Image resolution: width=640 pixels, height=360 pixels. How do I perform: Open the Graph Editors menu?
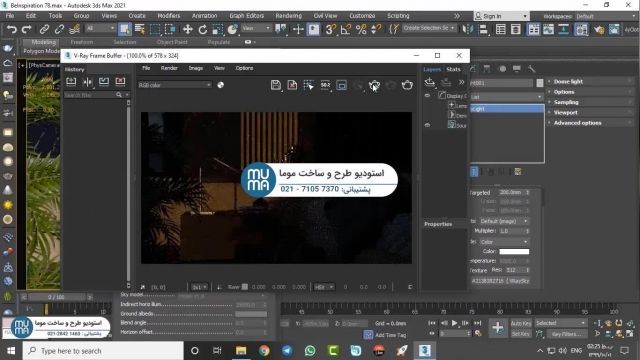(247, 16)
